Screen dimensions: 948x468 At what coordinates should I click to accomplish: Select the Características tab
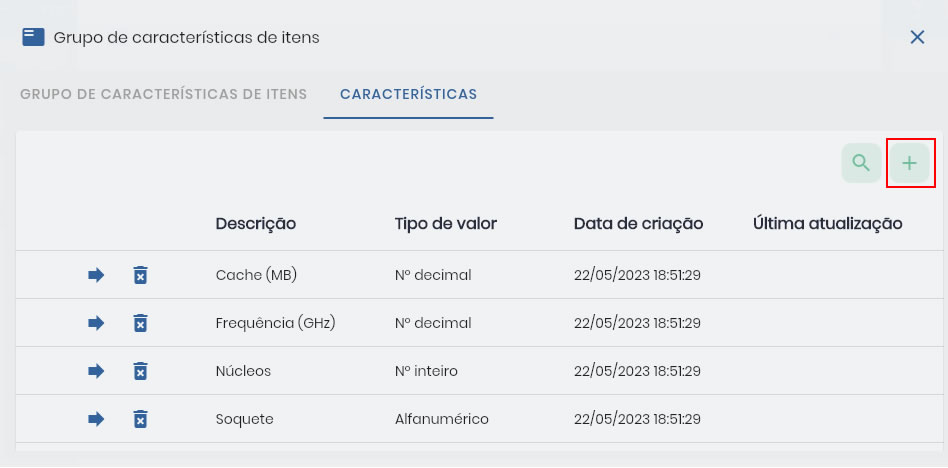(x=409, y=94)
